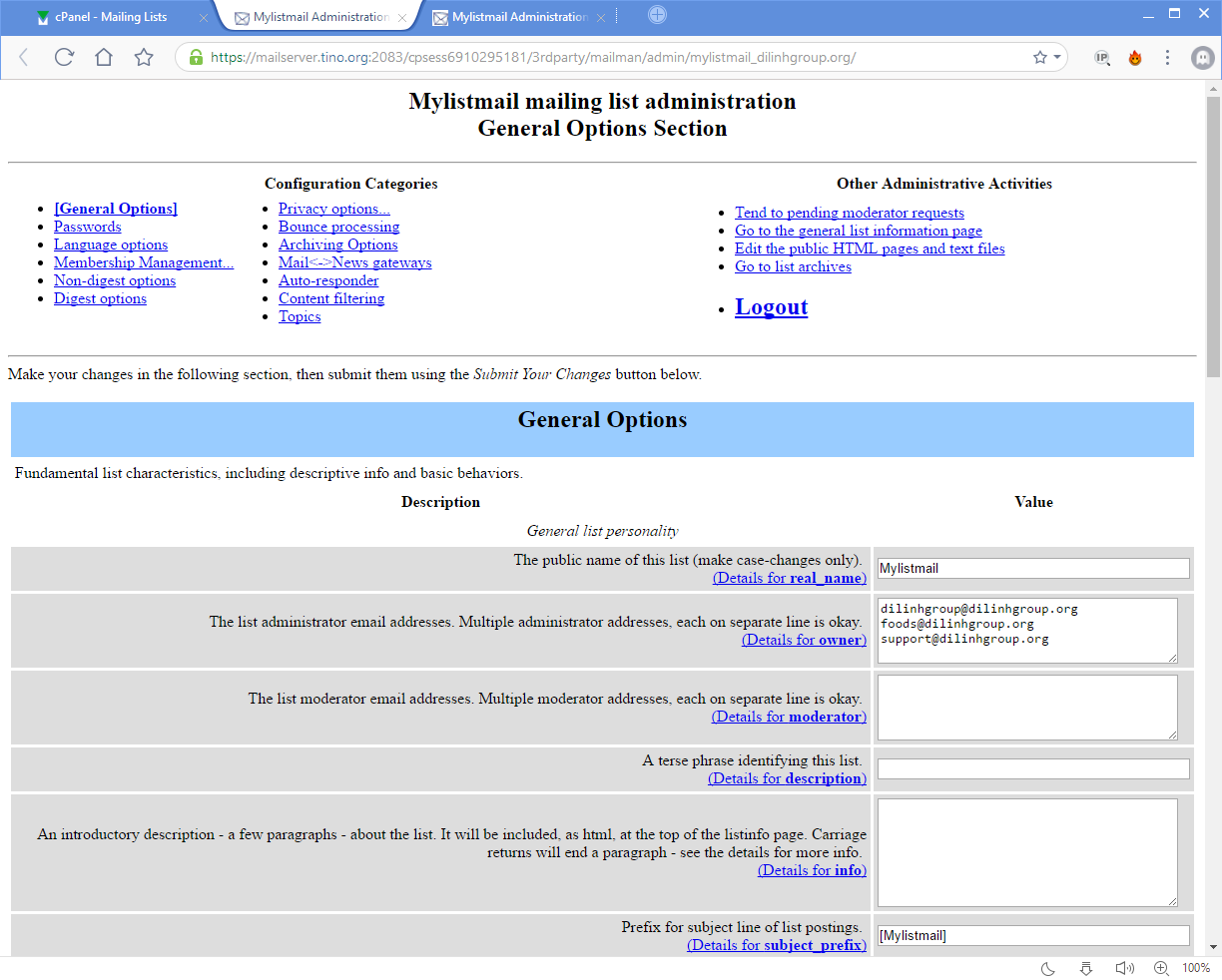Open Privacy options link

334,209
